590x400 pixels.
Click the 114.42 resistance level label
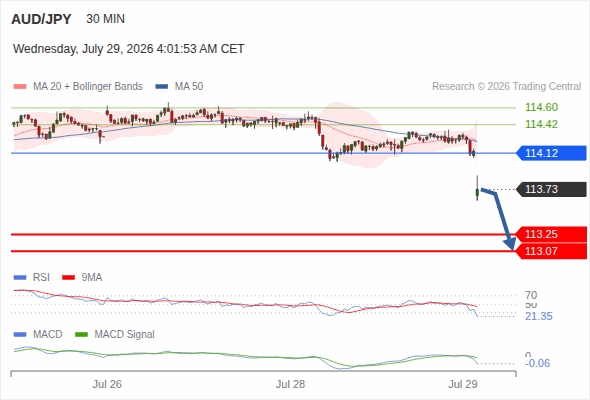click(541, 124)
